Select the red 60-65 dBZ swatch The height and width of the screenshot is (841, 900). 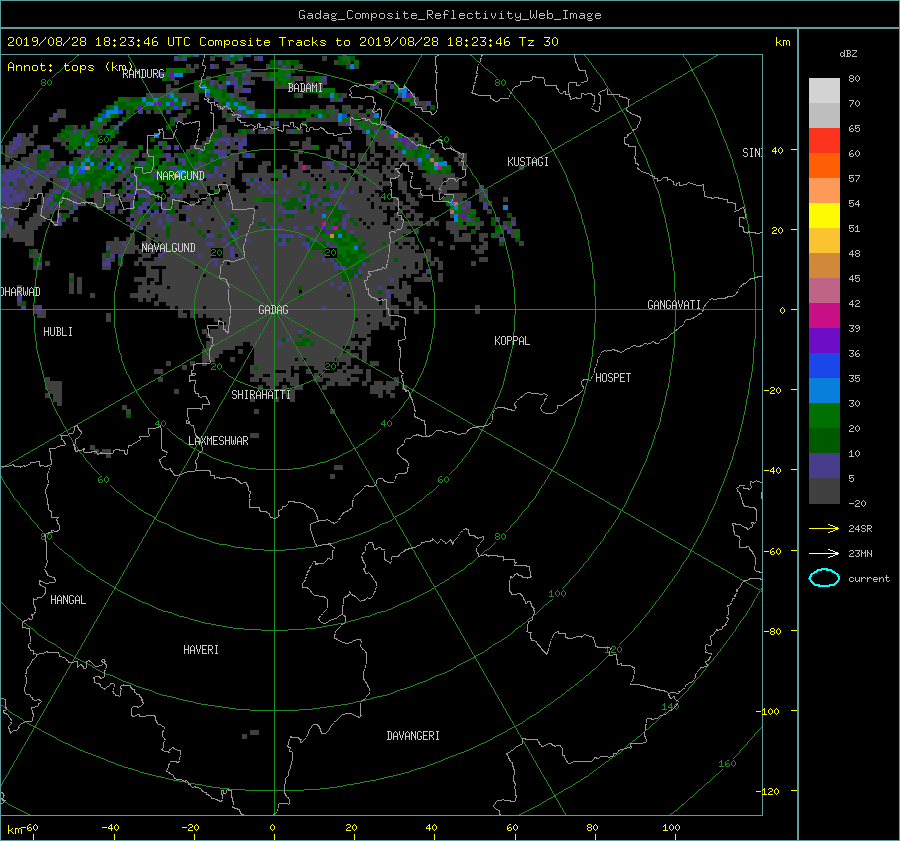pyautogui.click(x=824, y=140)
